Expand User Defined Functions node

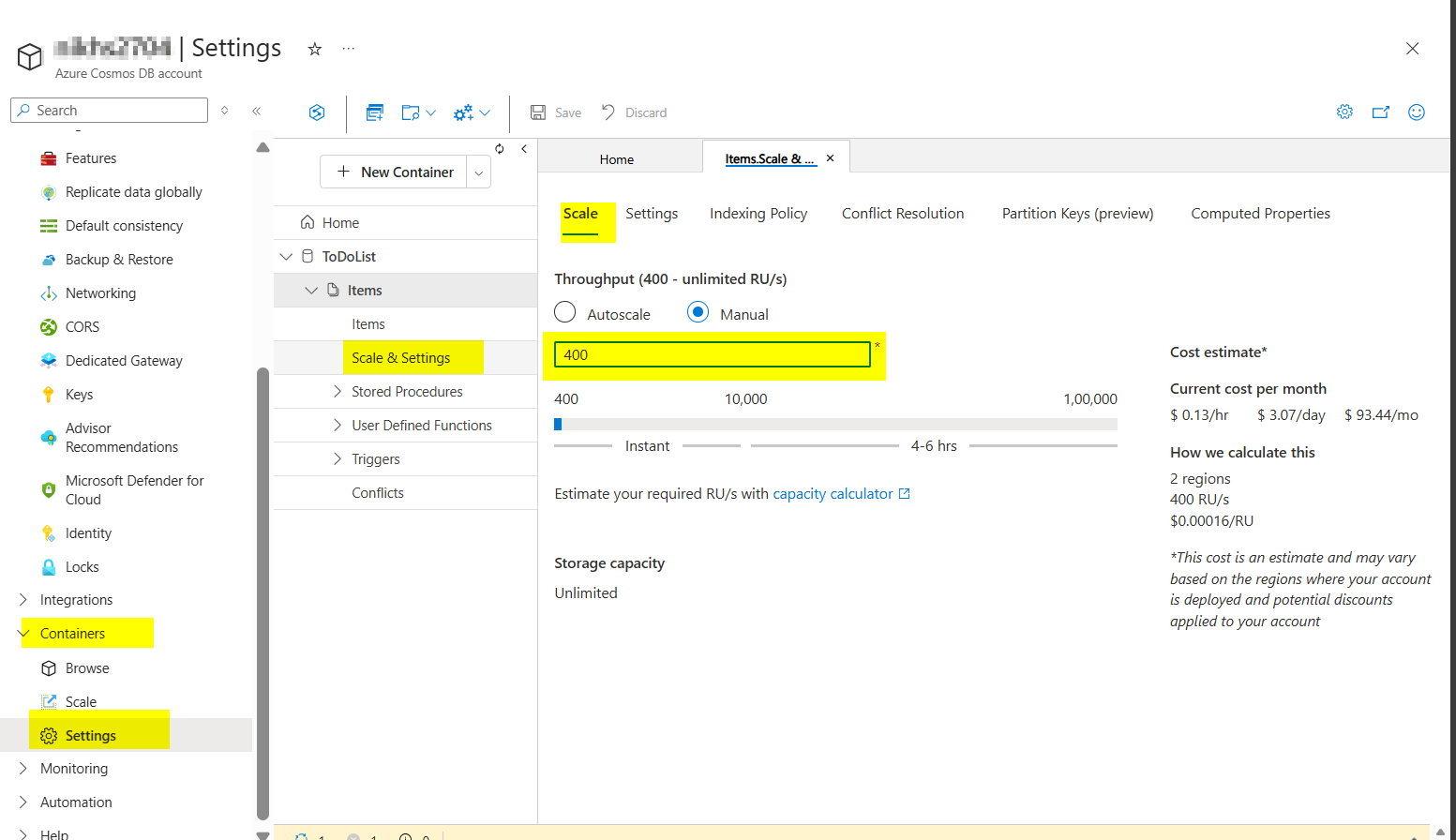[338, 426]
